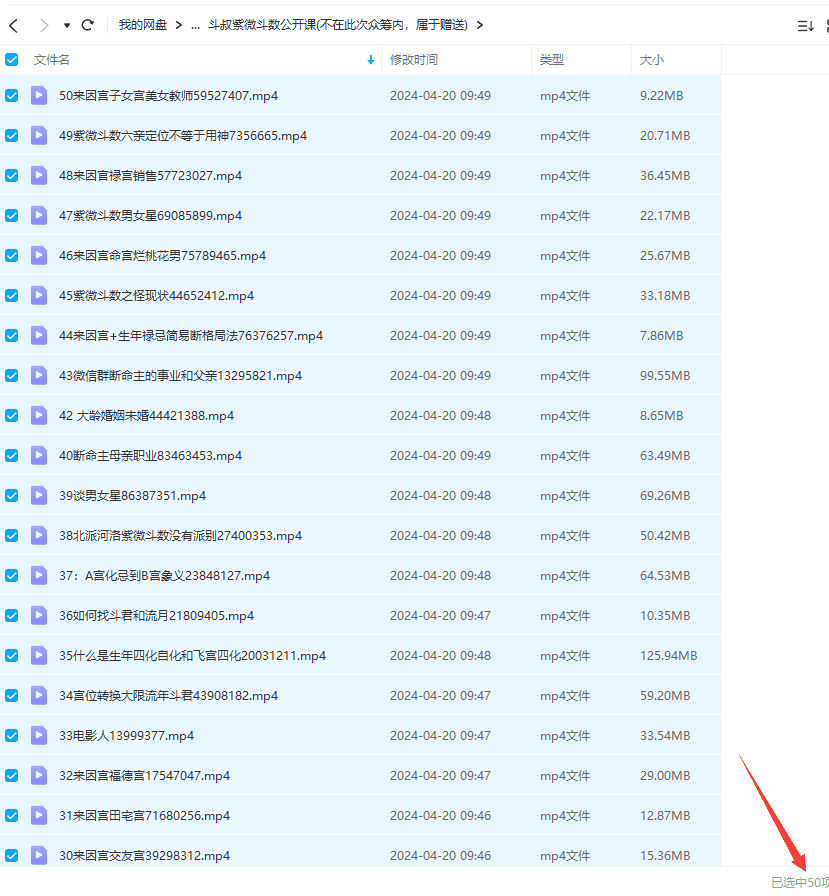
Task: Sort by 大小 column header
Action: tap(651, 60)
